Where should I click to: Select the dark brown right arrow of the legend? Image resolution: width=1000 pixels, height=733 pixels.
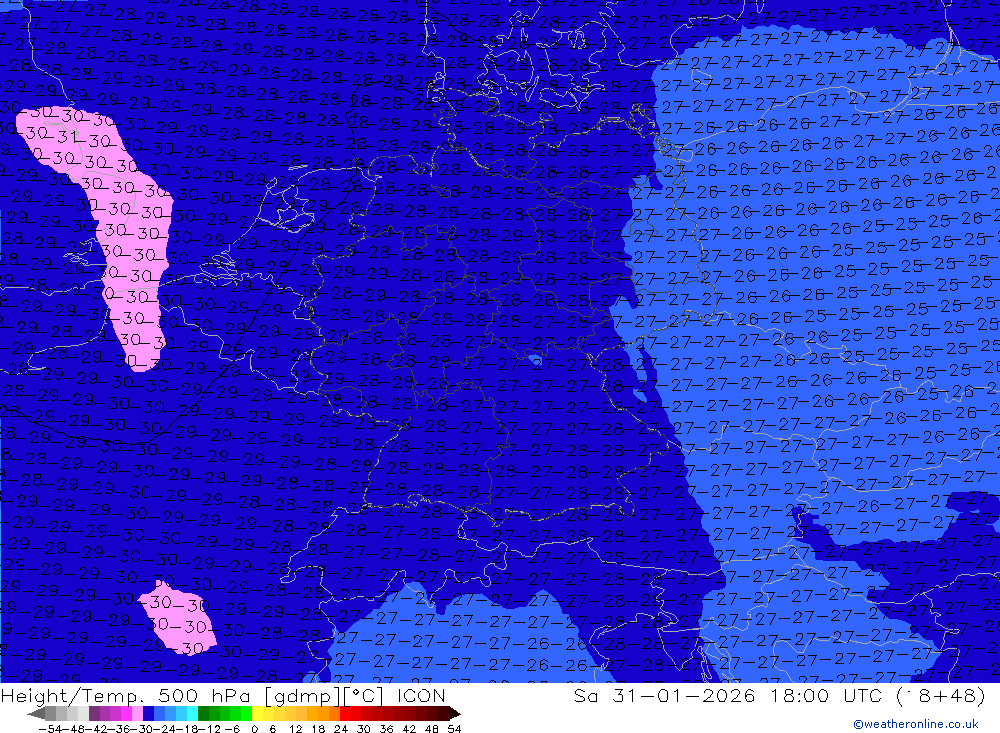coord(455,714)
